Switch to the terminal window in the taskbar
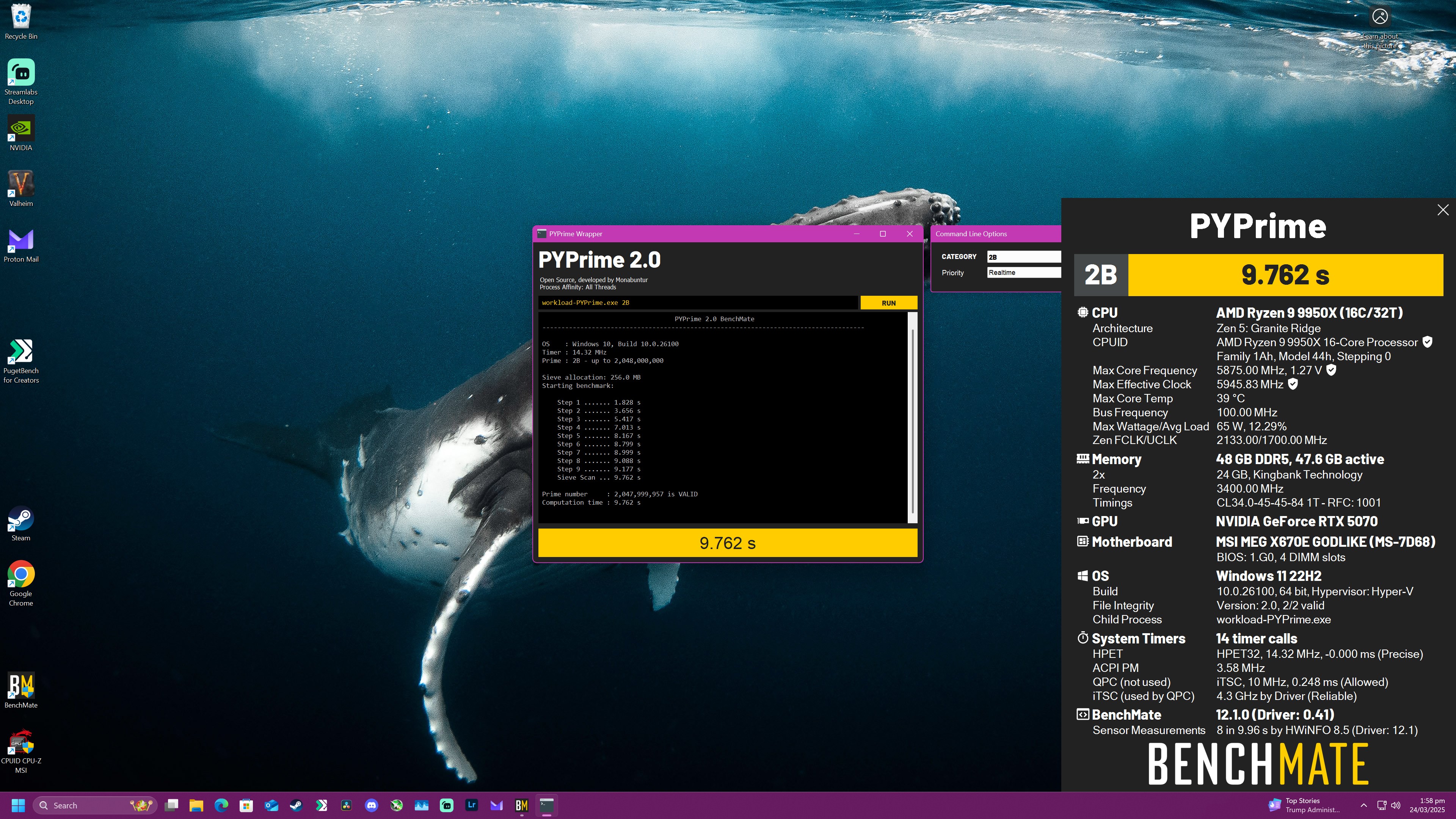 (x=546, y=805)
